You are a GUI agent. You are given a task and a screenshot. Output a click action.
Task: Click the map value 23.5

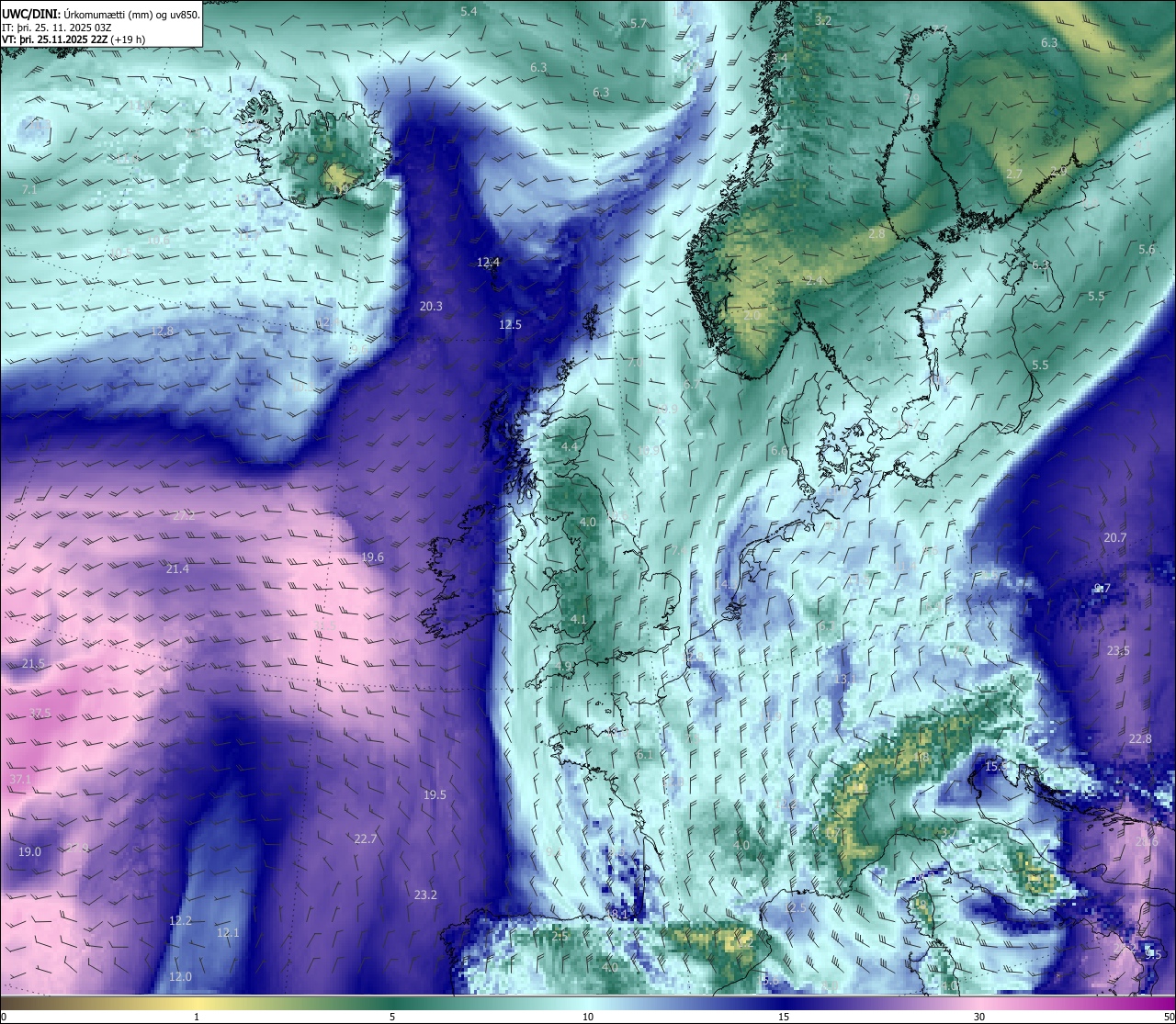point(1118,650)
